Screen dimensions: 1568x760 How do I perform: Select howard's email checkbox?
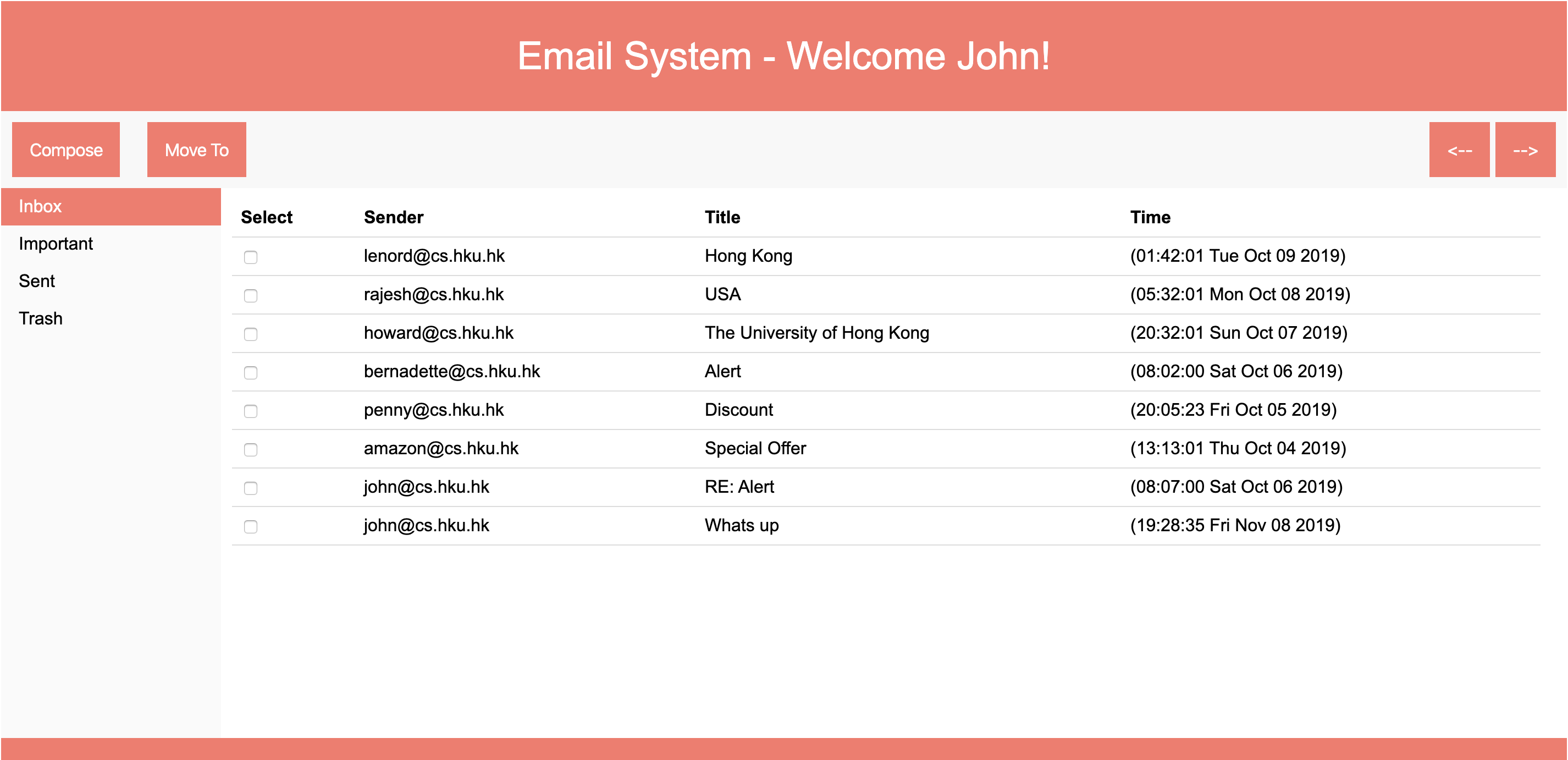coord(251,334)
